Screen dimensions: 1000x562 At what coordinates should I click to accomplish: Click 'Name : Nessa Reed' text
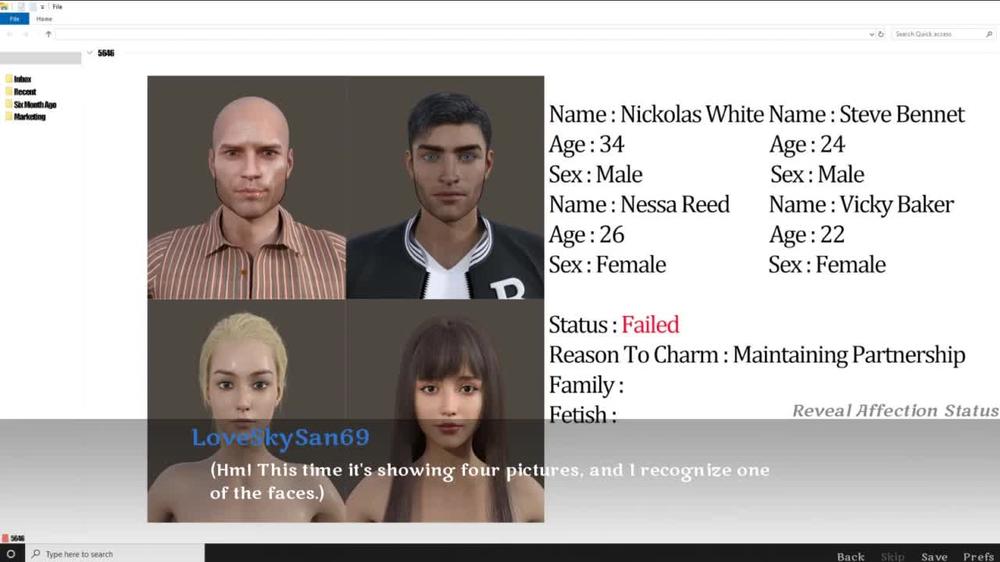(x=639, y=204)
